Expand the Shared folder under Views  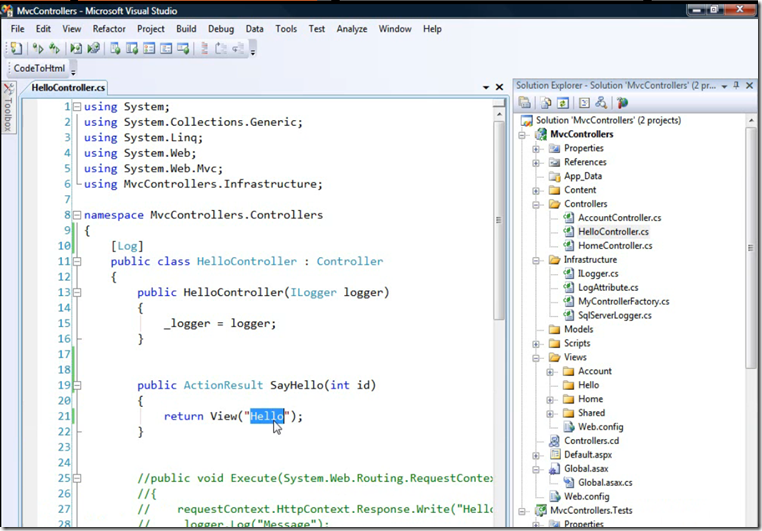pyautogui.click(x=550, y=413)
